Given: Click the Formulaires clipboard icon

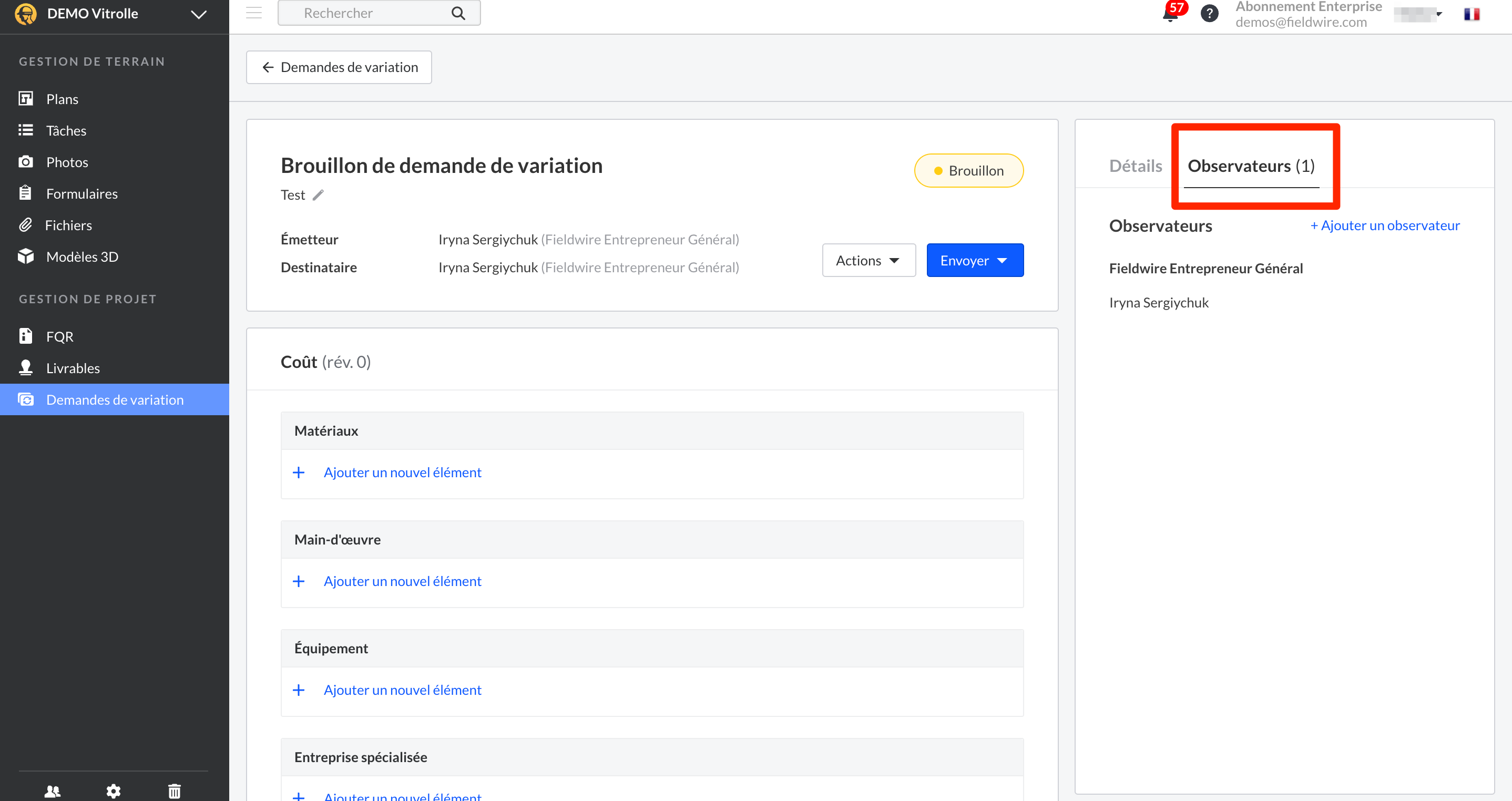Looking at the screenshot, I should coord(25,192).
